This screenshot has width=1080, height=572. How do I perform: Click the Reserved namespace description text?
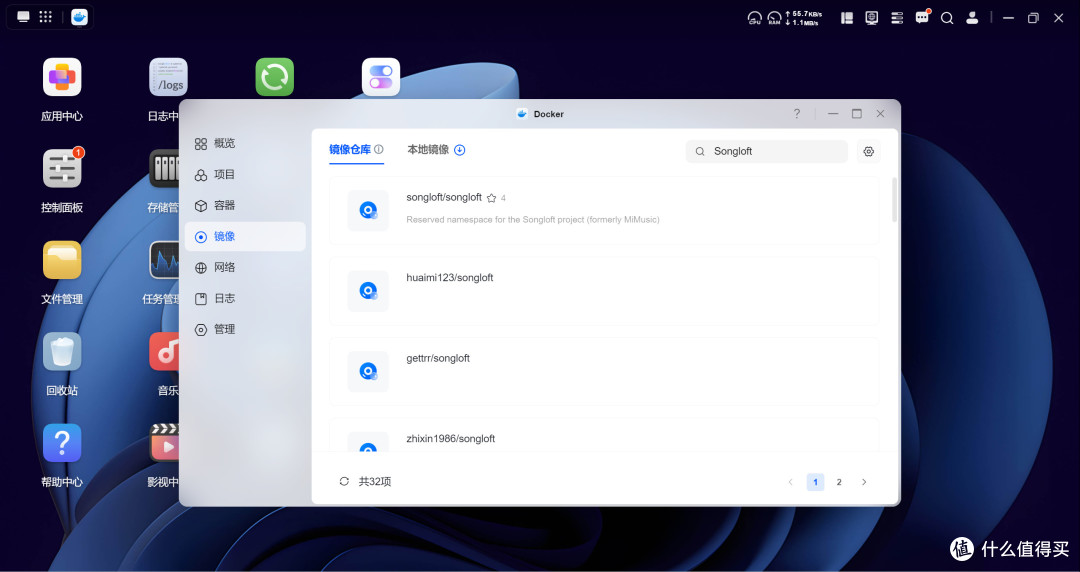(x=532, y=220)
